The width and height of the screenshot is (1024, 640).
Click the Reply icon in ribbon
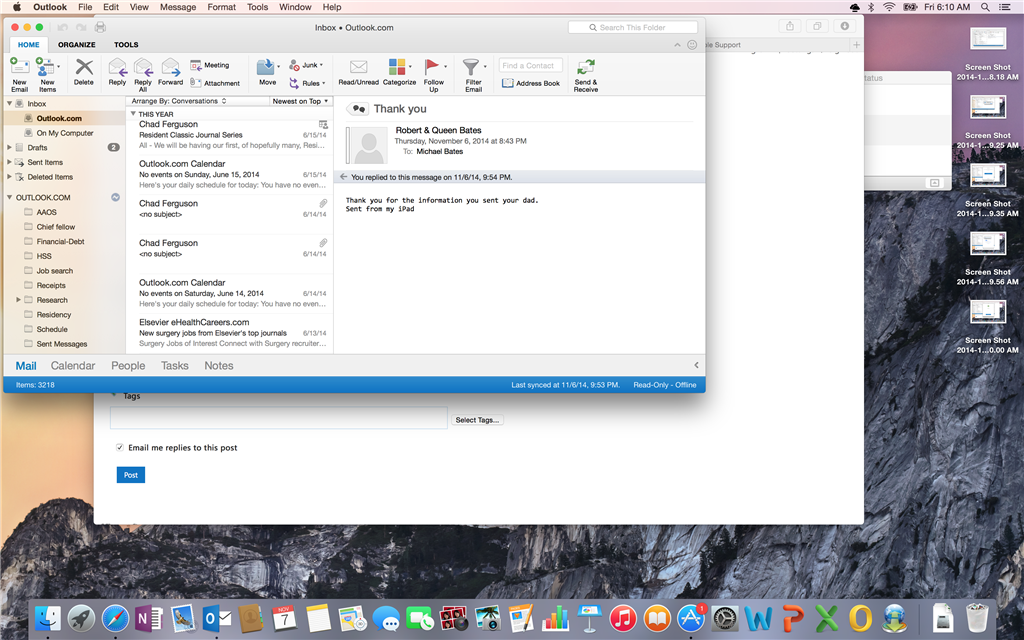coord(118,68)
